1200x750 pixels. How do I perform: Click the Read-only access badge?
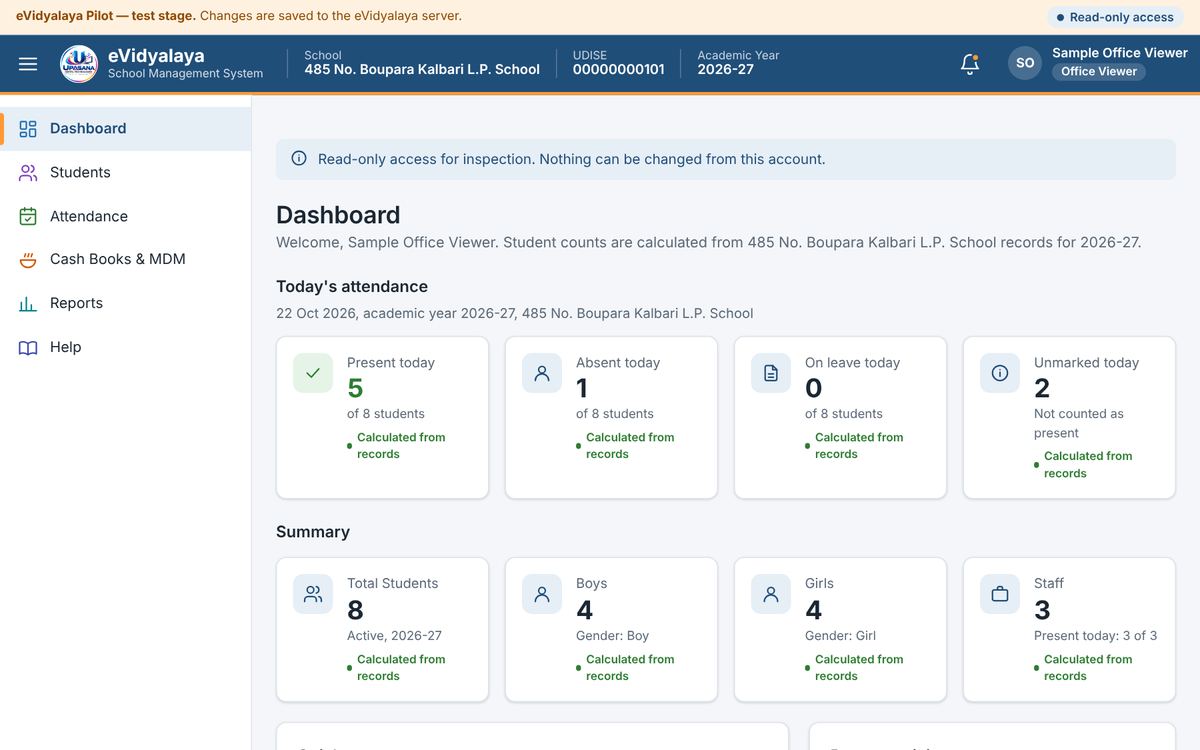(x=1115, y=17)
